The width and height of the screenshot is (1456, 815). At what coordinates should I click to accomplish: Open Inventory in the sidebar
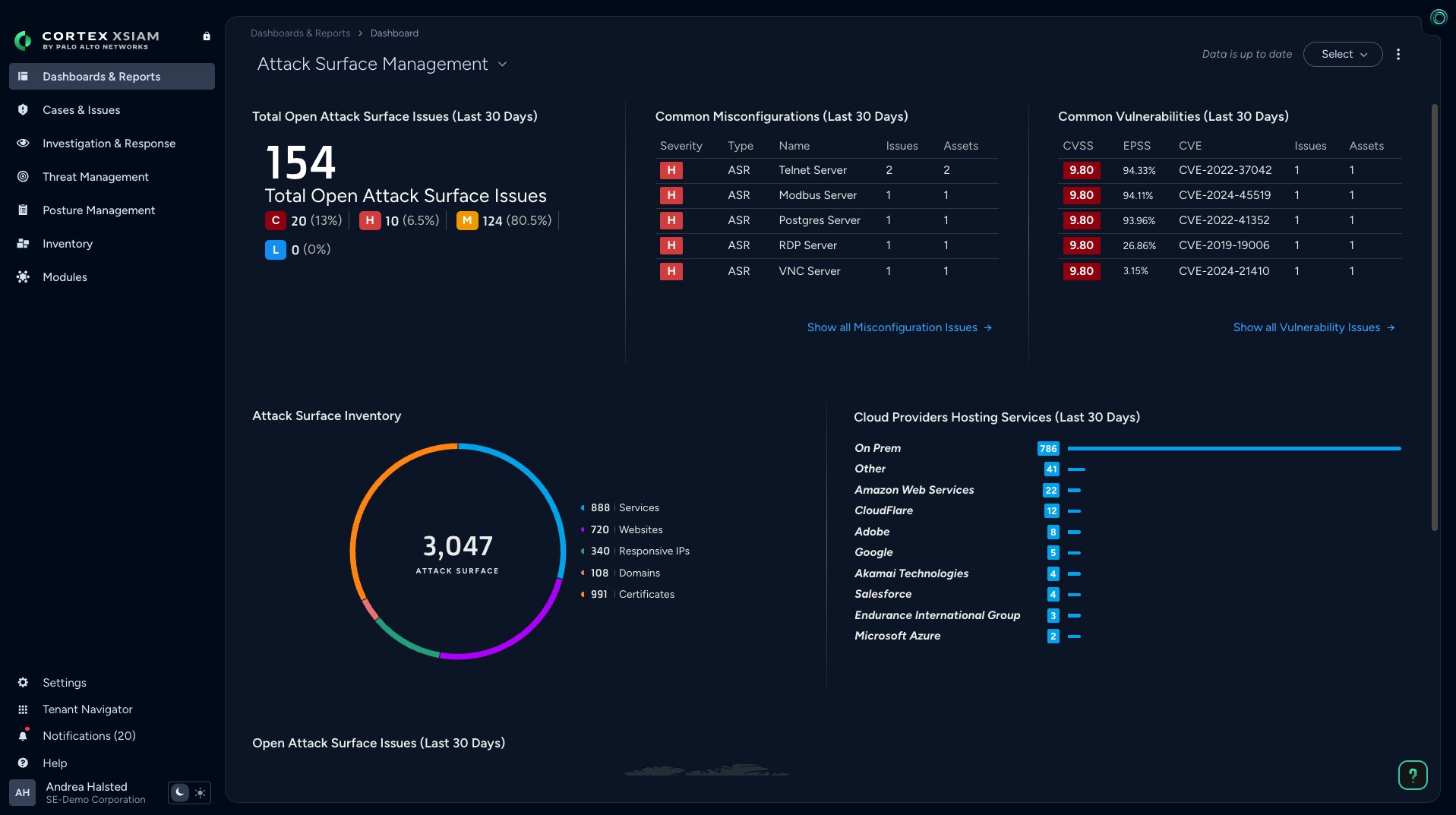coord(68,244)
